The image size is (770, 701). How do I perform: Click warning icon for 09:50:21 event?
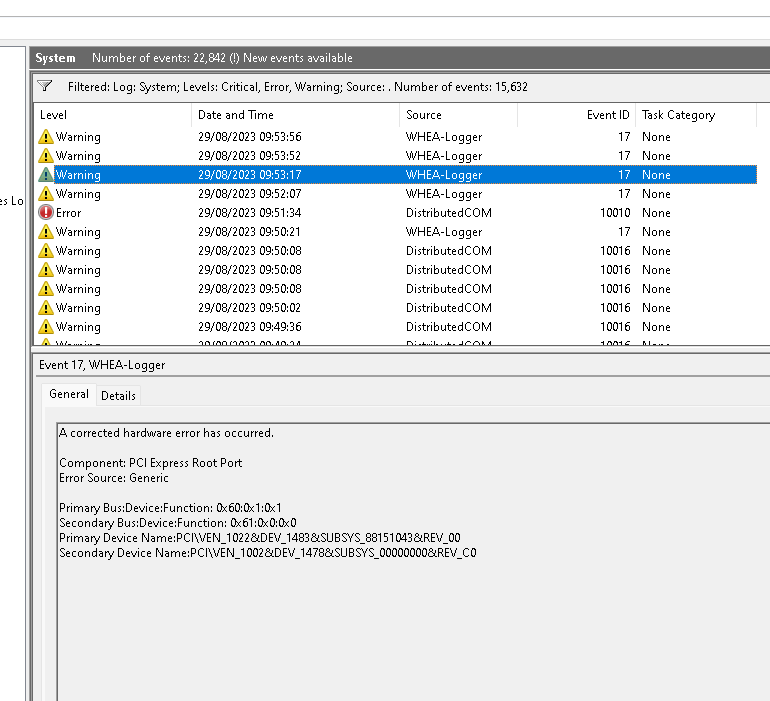pyautogui.click(x=46, y=232)
